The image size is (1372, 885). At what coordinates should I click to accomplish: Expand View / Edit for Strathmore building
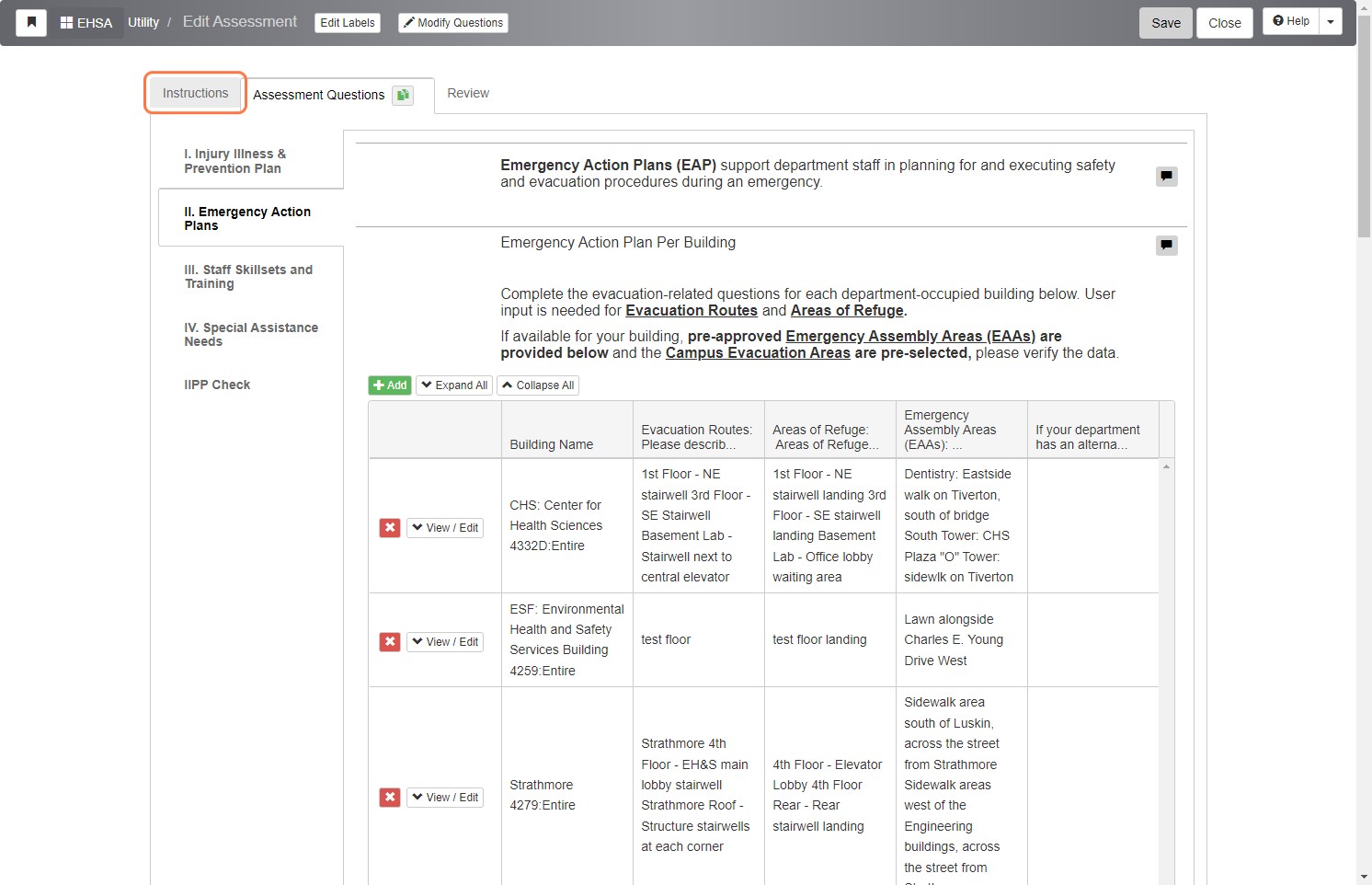coord(445,797)
